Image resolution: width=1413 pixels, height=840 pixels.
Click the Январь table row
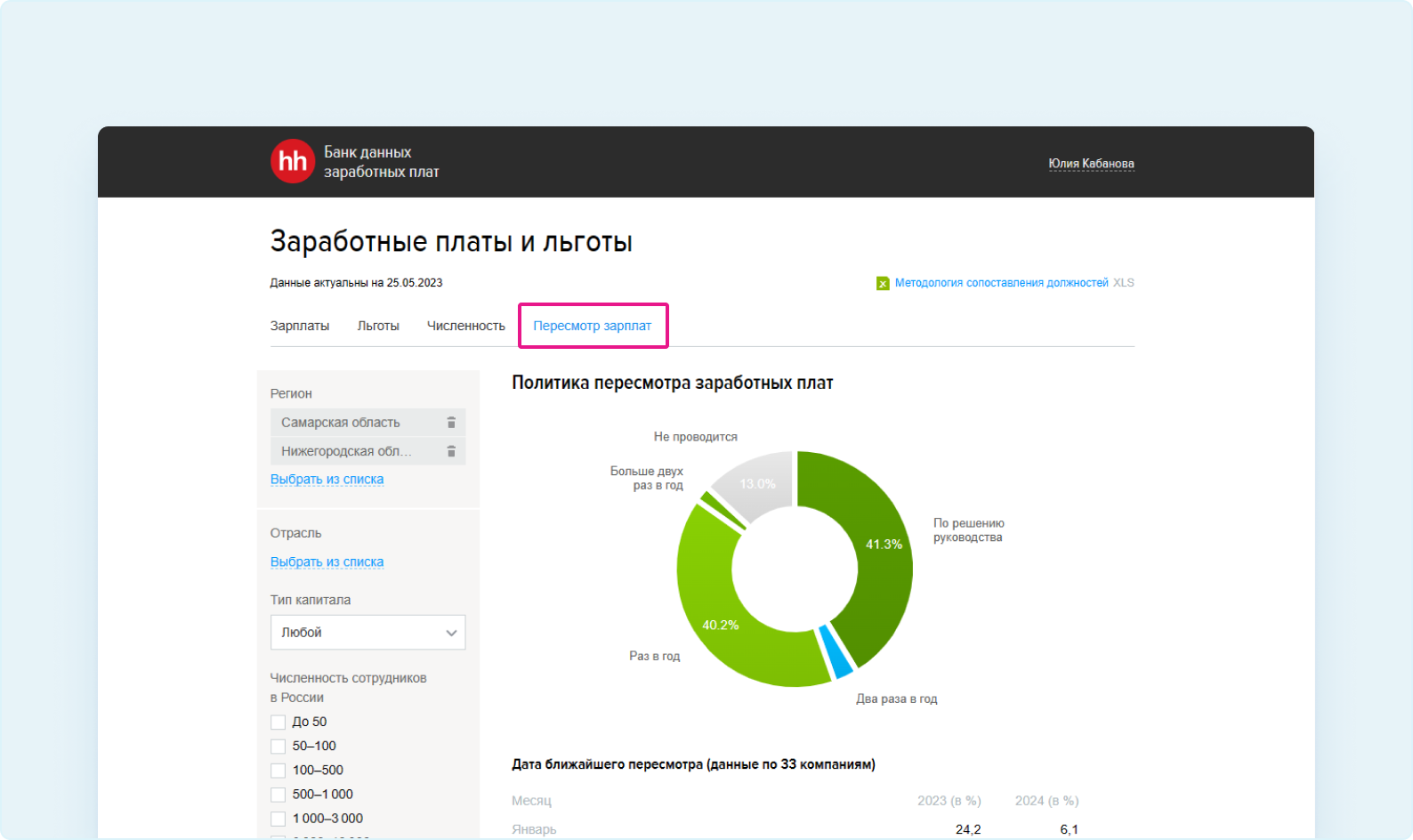point(795,829)
